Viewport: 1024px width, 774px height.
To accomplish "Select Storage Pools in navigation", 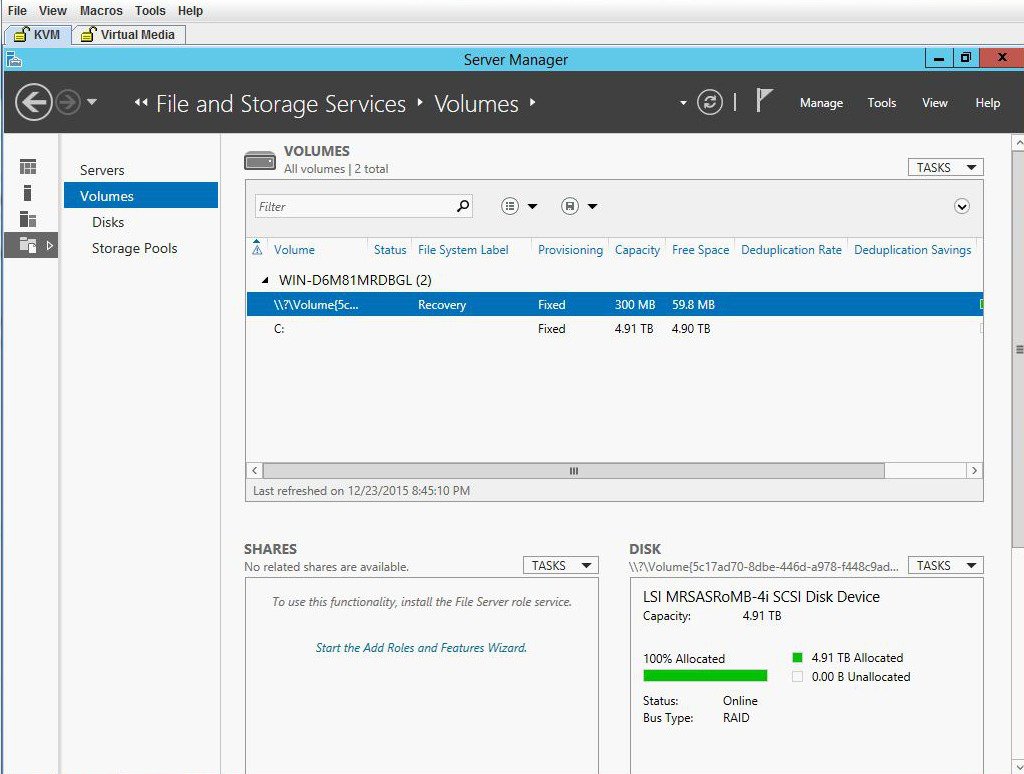I will tap(134, 248).
